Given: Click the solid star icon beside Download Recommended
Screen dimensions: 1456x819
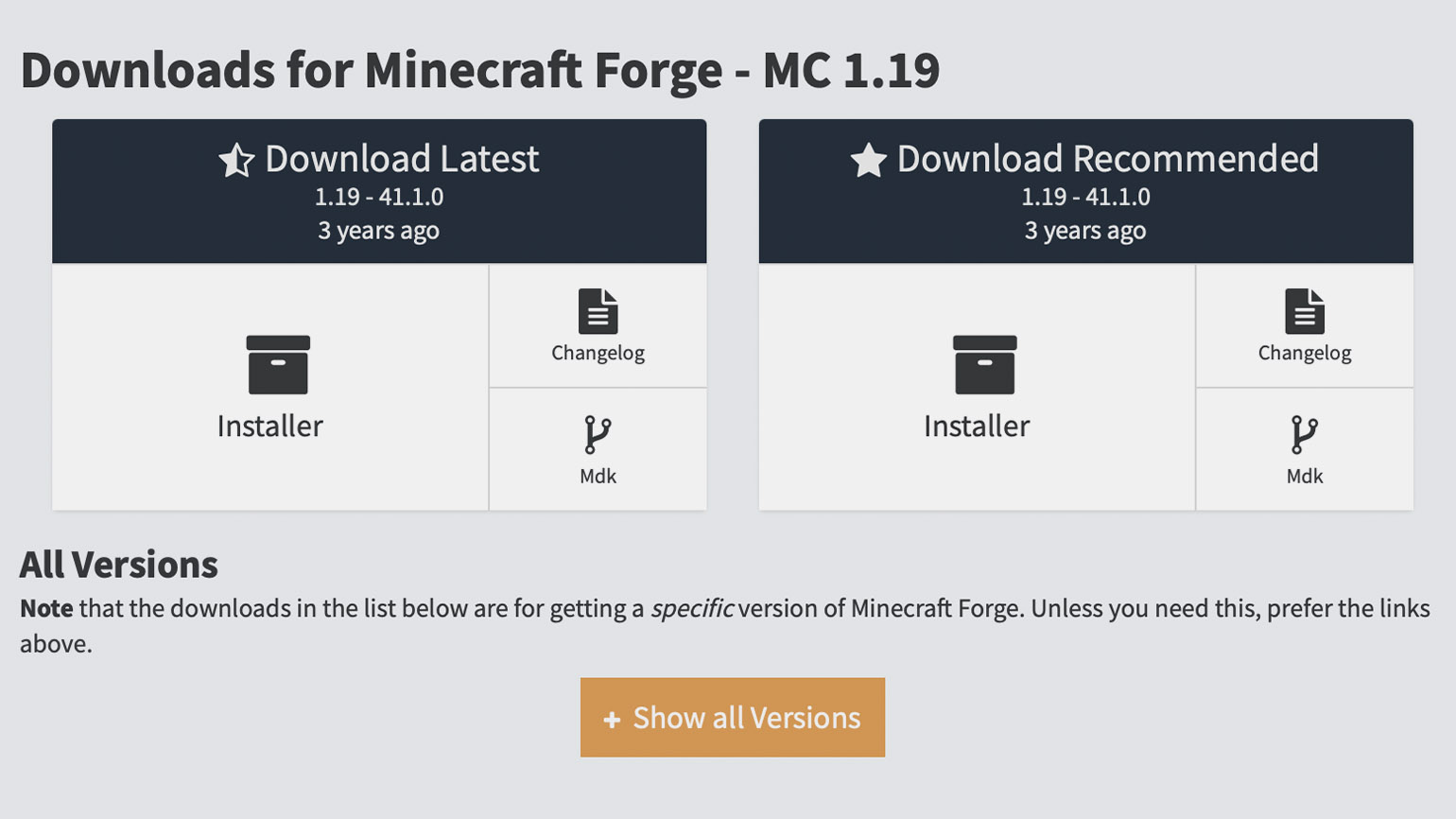Looking at the screenshot, I should [868, 160].
